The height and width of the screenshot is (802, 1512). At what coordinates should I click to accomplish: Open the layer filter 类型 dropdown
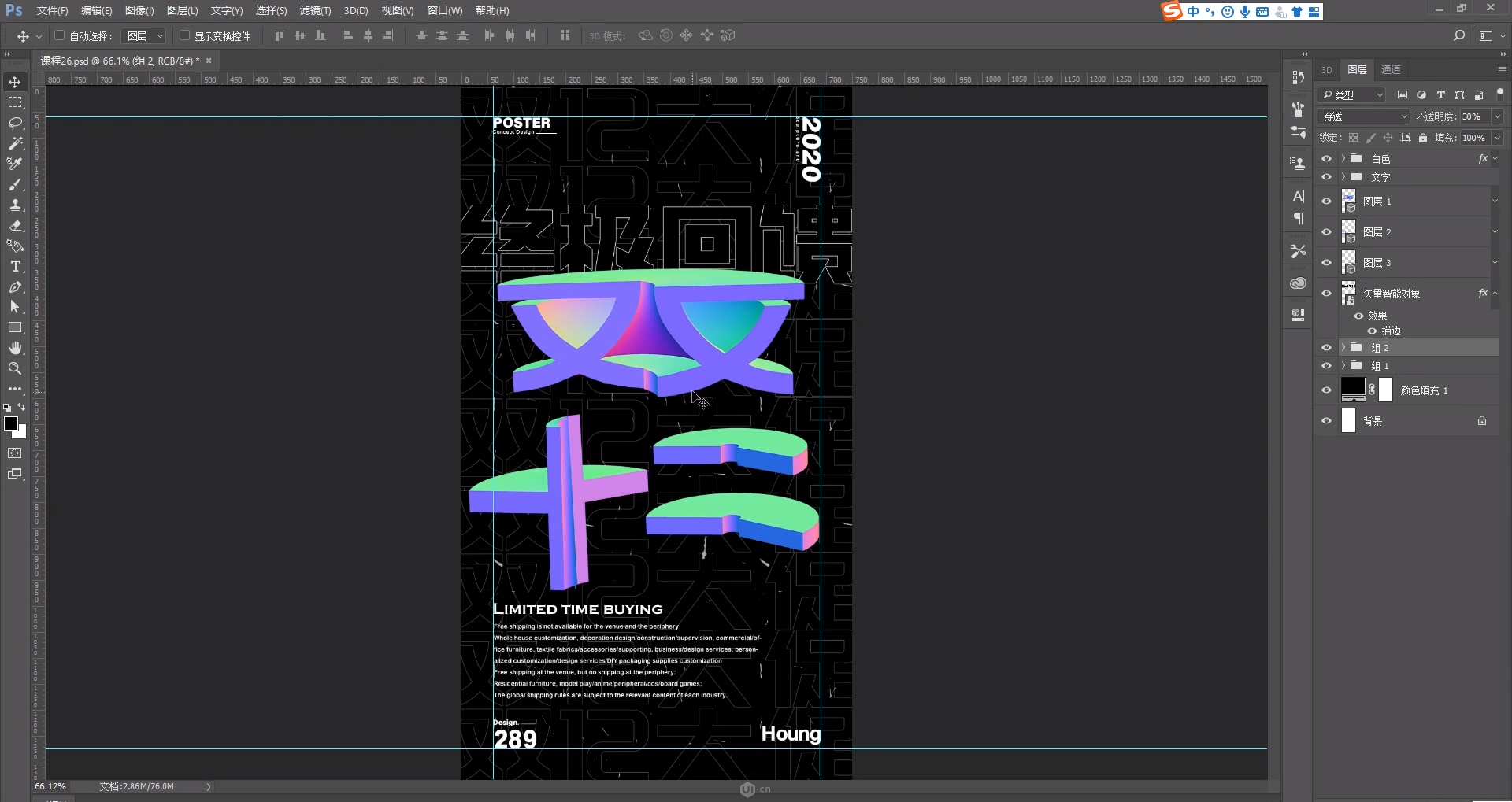point(1352,94)
